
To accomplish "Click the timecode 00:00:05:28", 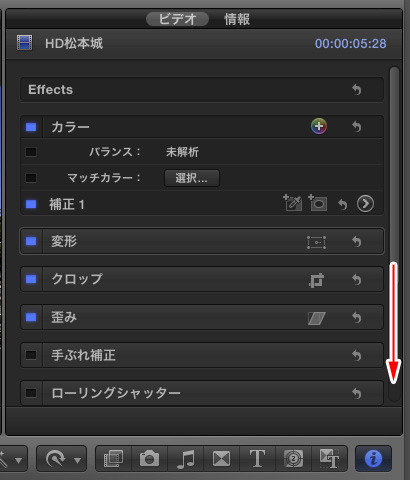I will 351,44.
